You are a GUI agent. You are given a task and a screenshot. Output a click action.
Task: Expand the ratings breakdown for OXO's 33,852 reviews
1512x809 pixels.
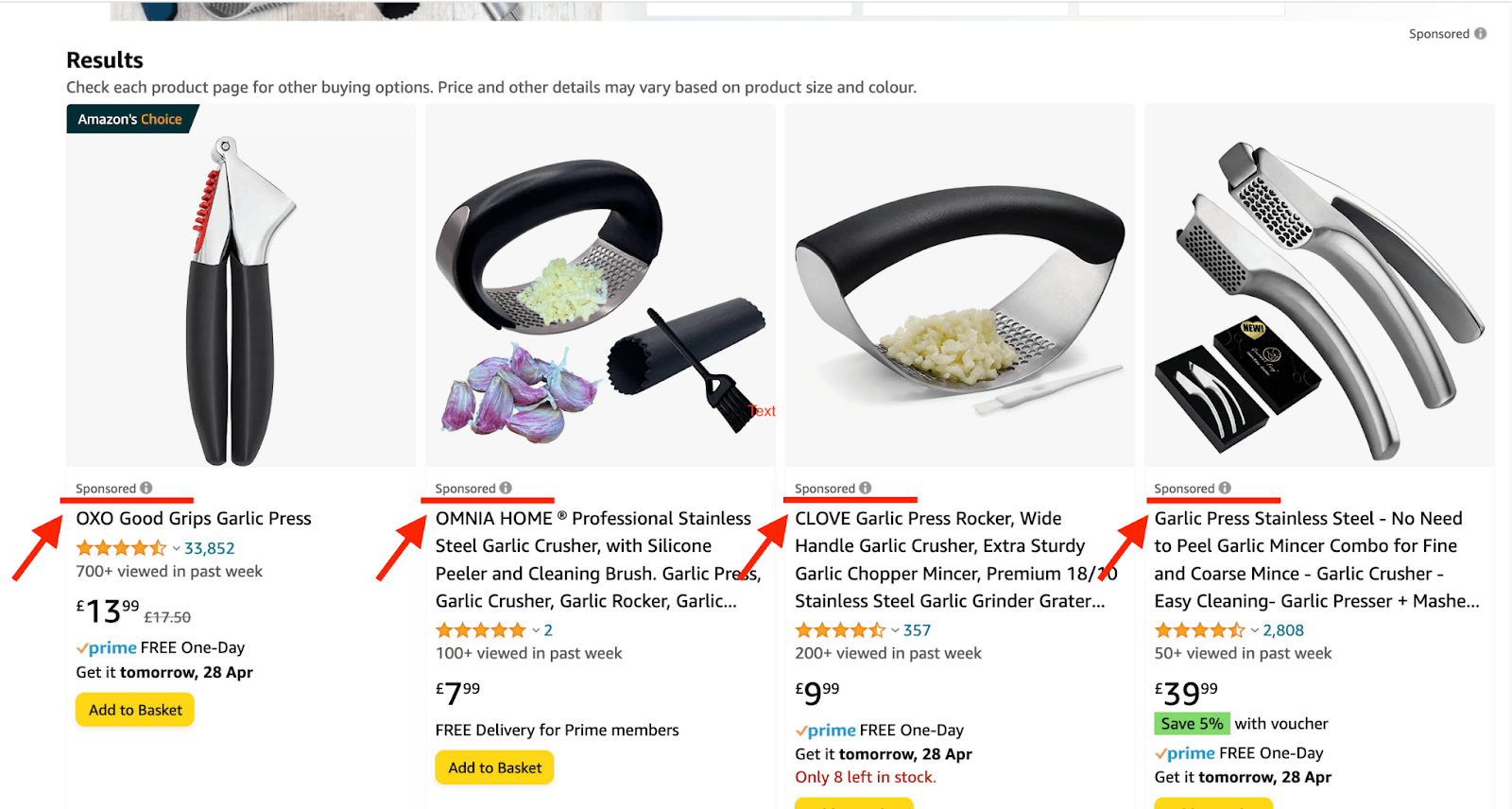click(176, 547)
